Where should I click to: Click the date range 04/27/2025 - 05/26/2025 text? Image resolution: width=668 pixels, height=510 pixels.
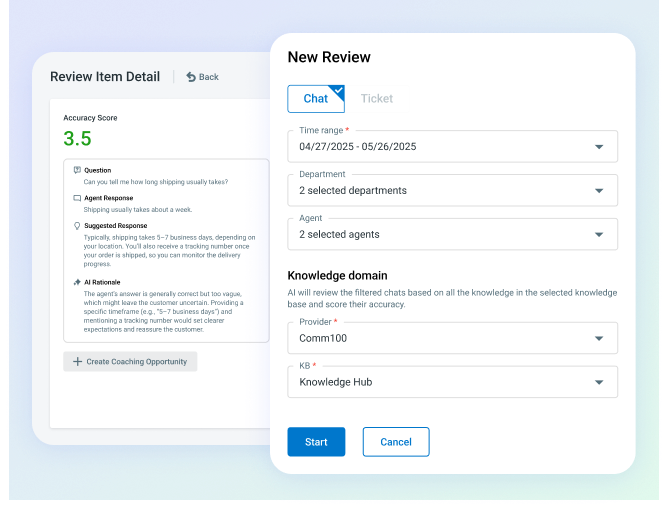tap(357, 147)
